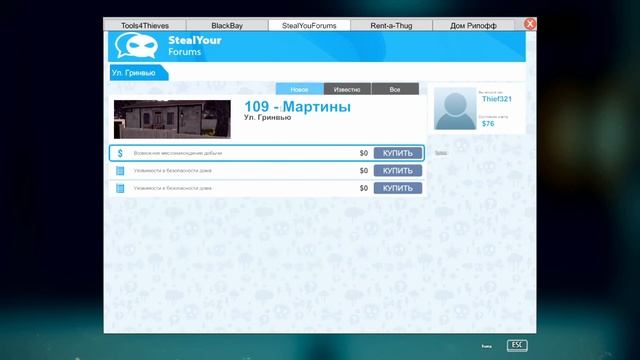Select the StealYouForums tab
This screenshot has height=360, width=640.
309,25
